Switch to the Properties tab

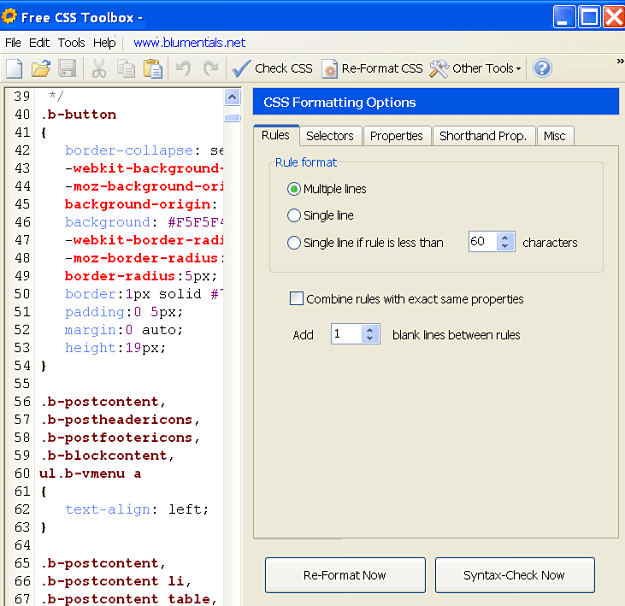coord(396,136)
